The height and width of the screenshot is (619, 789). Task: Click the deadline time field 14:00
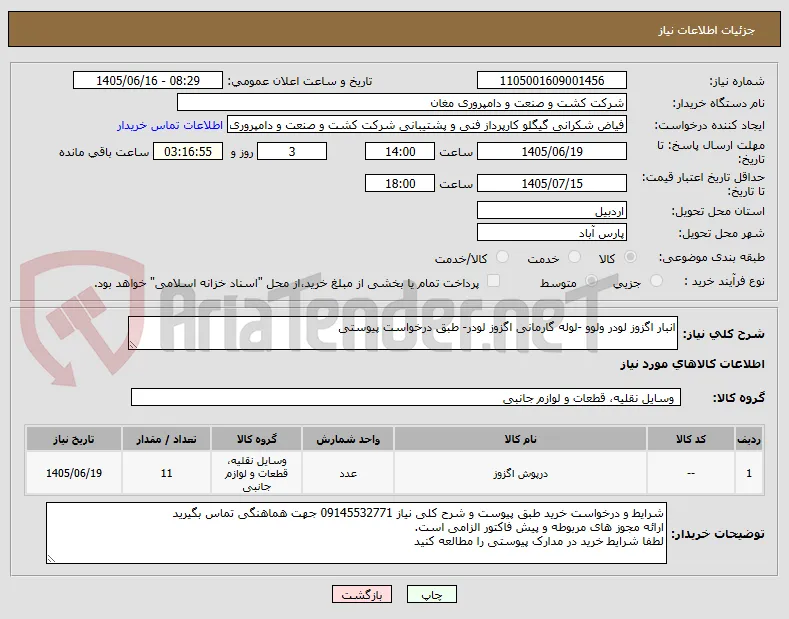pos(400,151)
